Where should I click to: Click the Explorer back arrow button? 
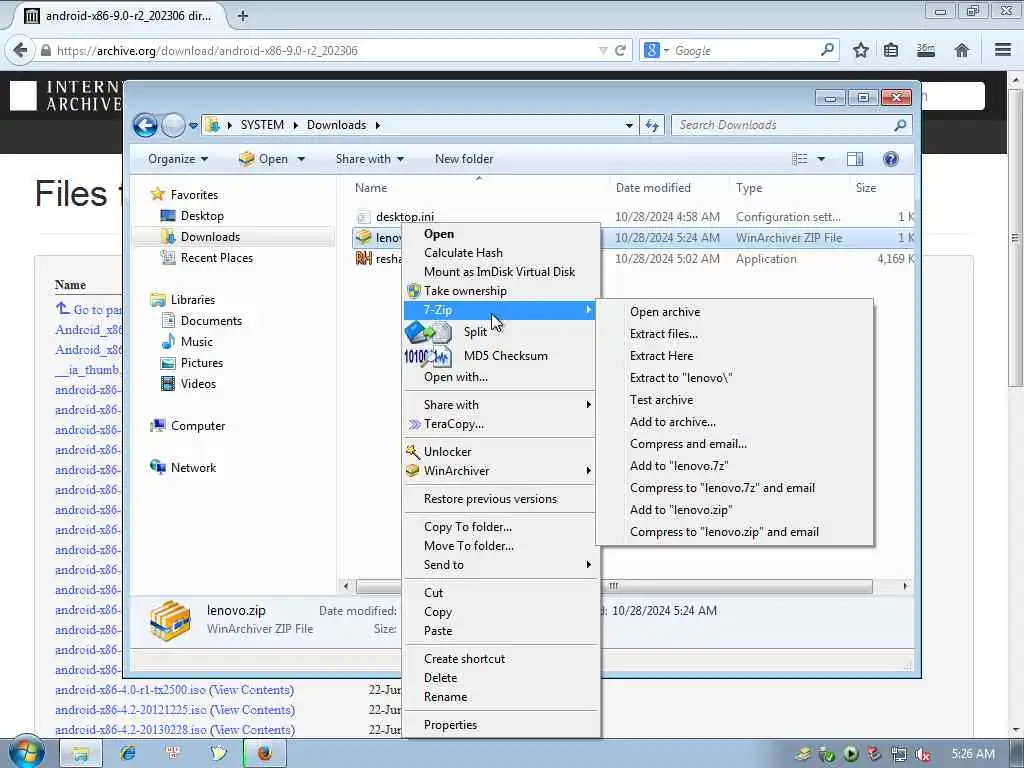(x=145, y=125)
